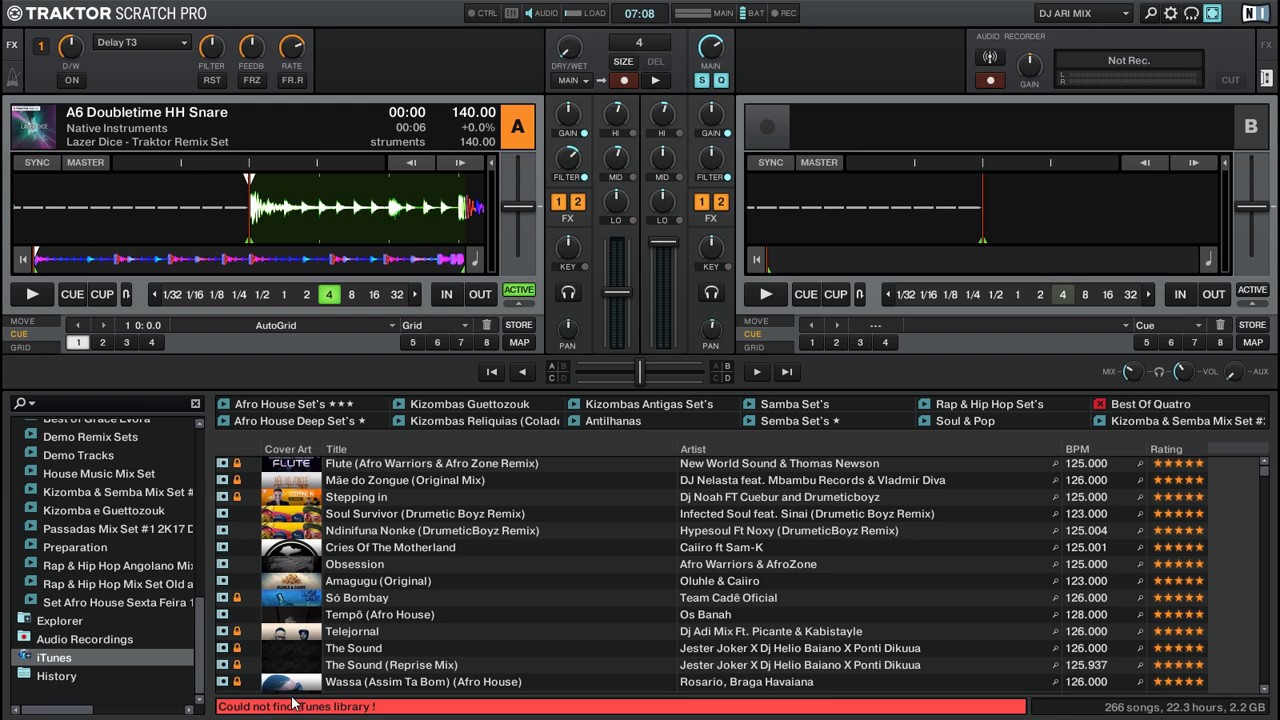The width and height of the screenshot is (1280, 720).
Task: Delete cue point with Deck A trash icon
Action: [x=487, y=325]
